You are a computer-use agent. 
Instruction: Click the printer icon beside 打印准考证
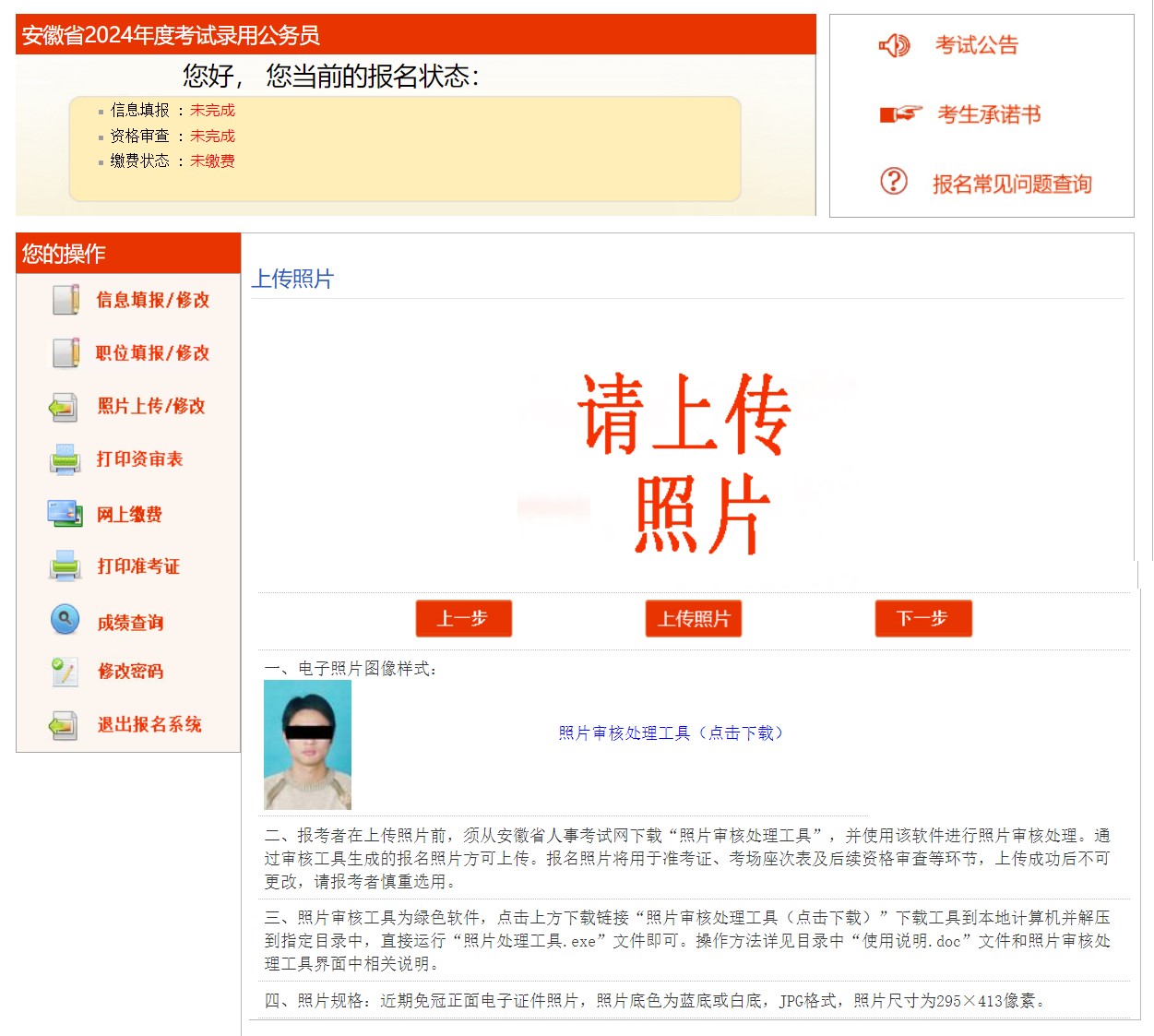(x=65, y=566)
